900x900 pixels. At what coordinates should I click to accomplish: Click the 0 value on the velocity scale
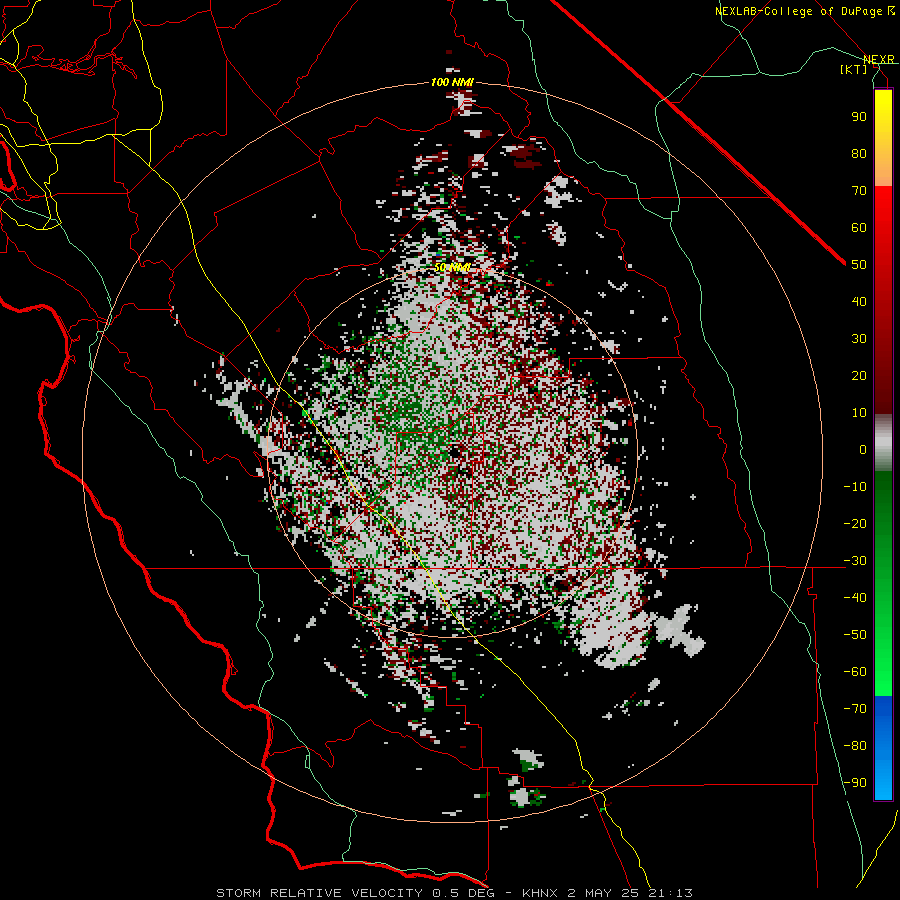pyautogui.click(x=863, y=450)
